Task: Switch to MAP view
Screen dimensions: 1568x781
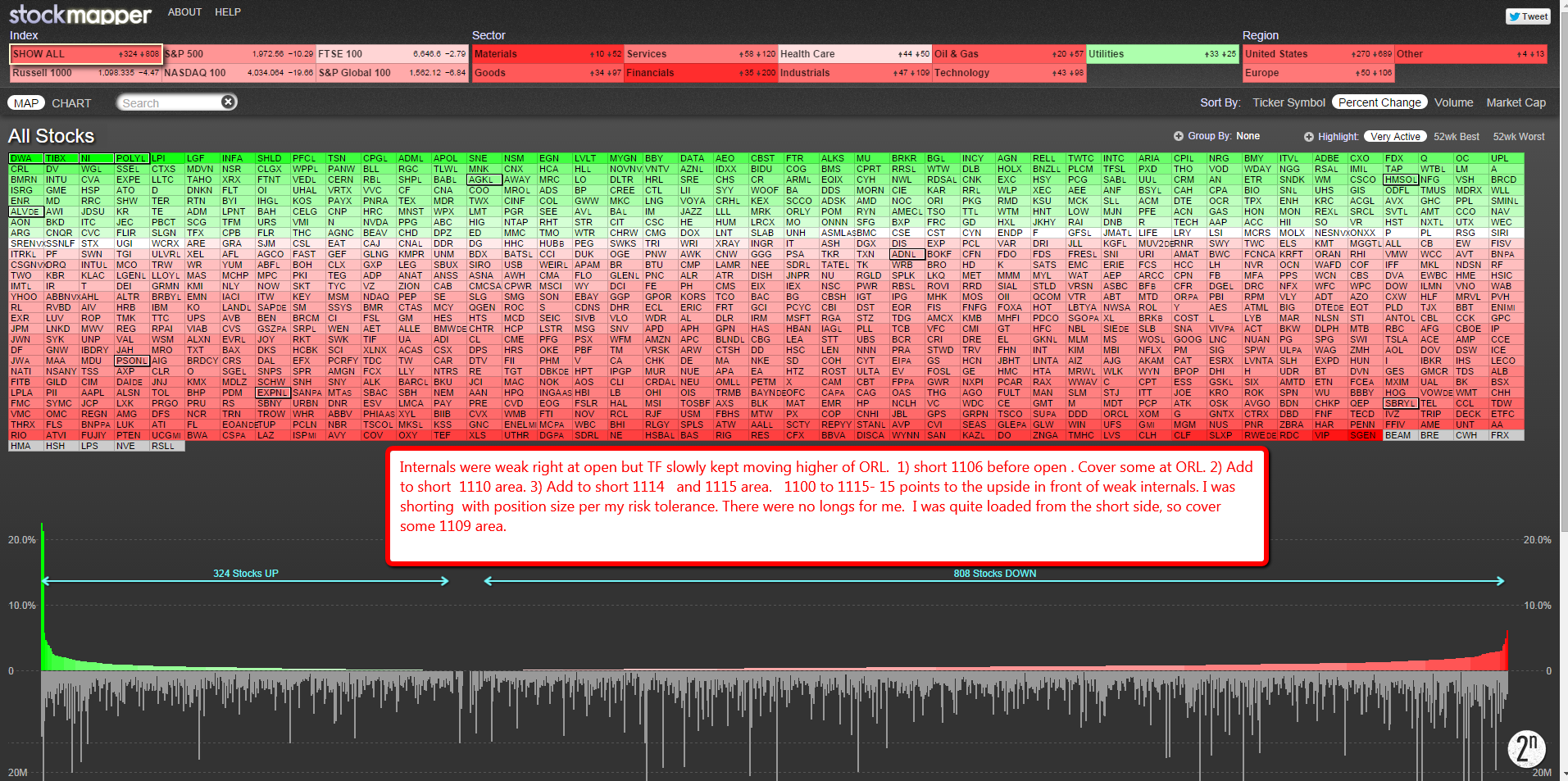Action: coord(26,103)
